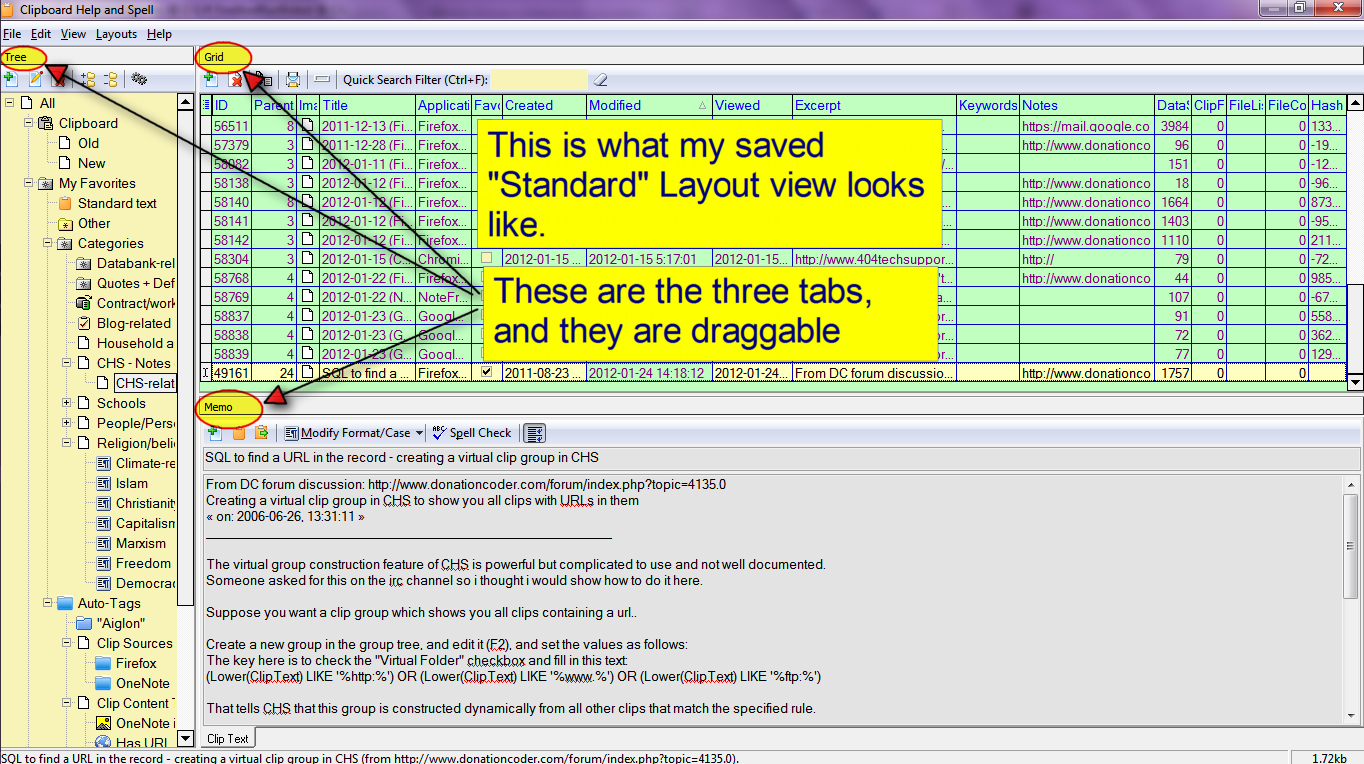The width and height of the screenshot is (1364, 764).
Task: Sort grid by Viewed column header
Action: point(752,105)
